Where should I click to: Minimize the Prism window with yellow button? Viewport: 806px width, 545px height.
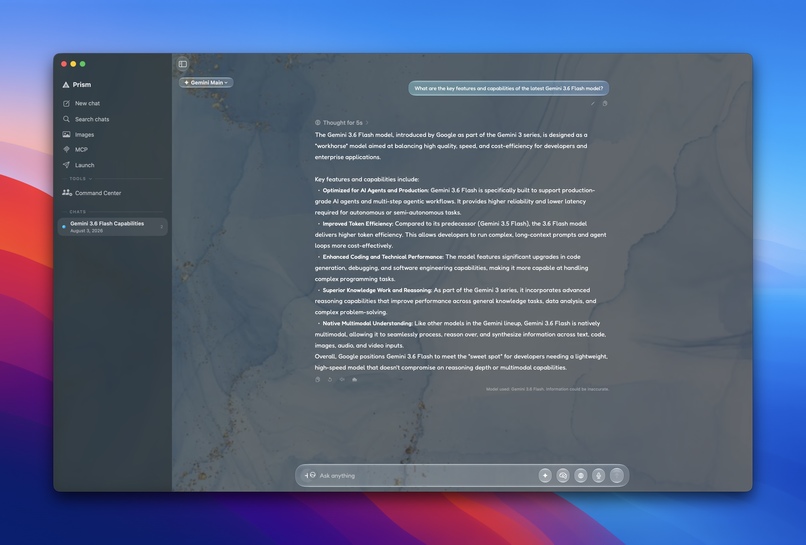tap(73, 64)
